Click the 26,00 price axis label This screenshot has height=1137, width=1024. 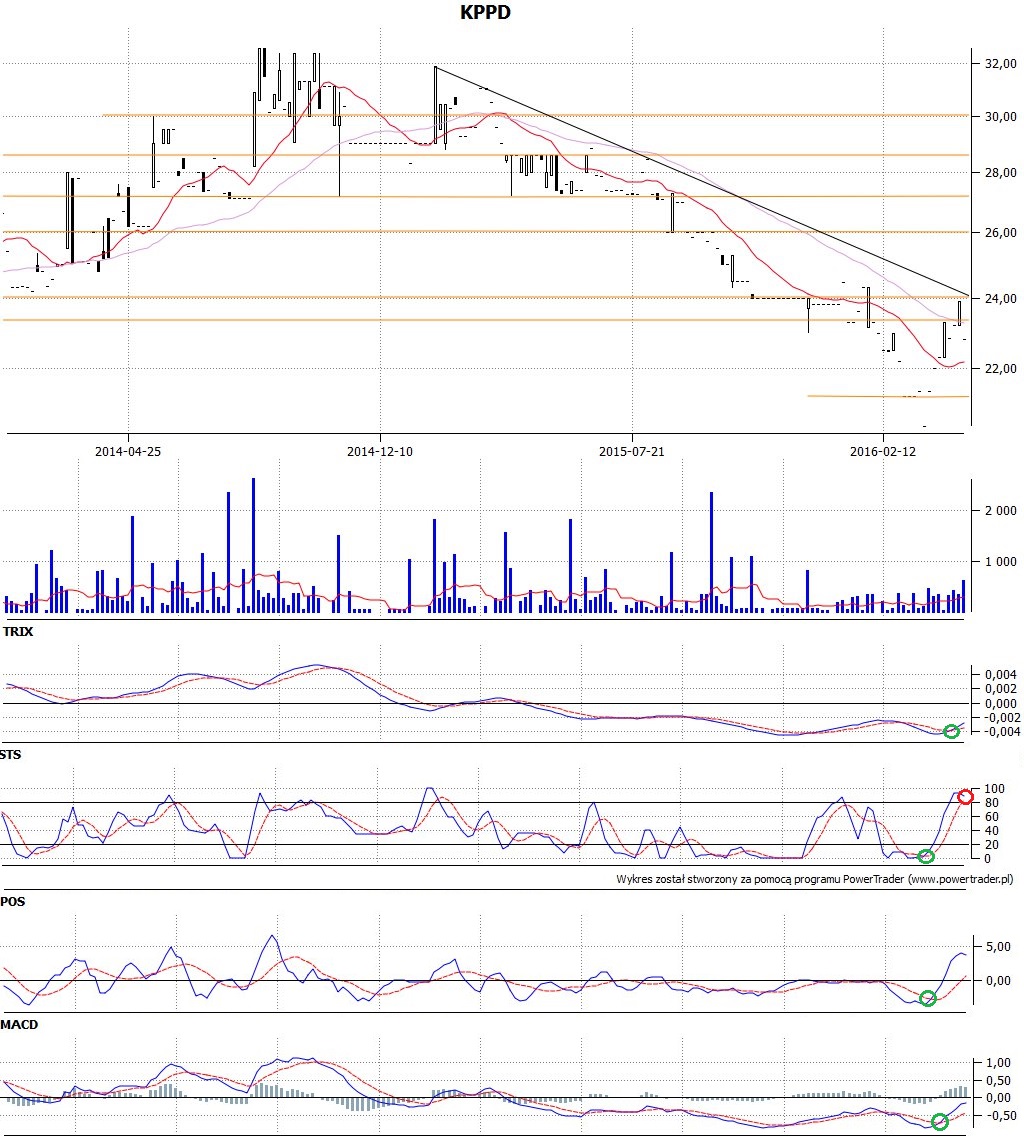coord(1000,233)
